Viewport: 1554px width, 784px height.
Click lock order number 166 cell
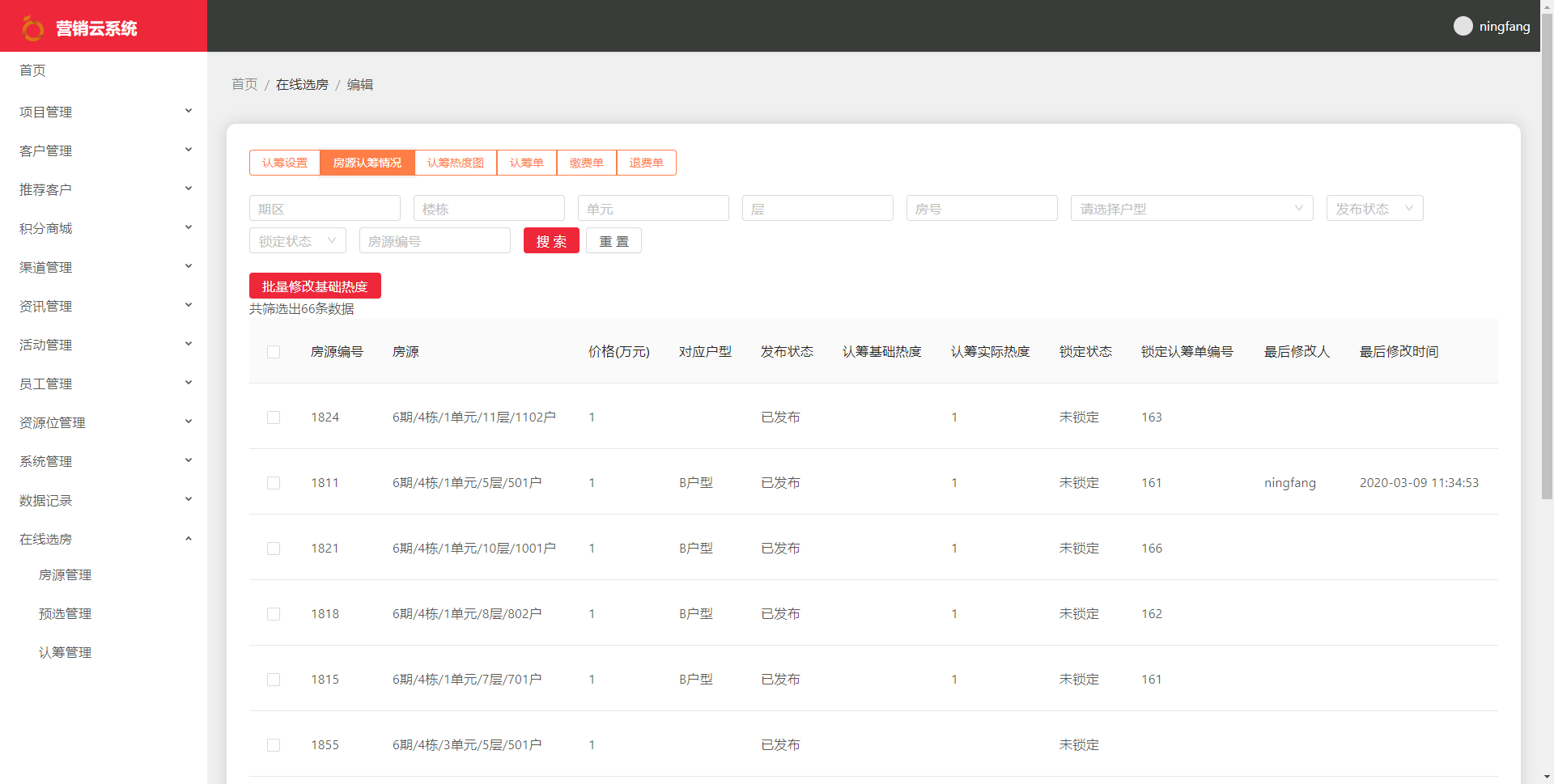1152,549
